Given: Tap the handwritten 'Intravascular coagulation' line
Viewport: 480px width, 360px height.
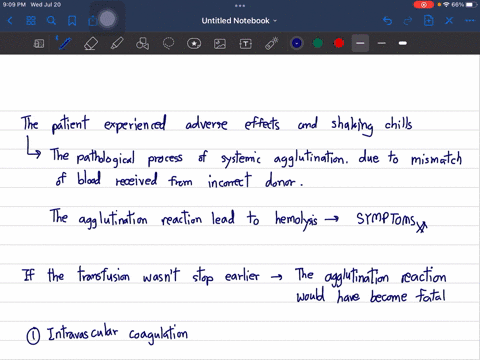Looking at the screenshot, I should [118, 335].
